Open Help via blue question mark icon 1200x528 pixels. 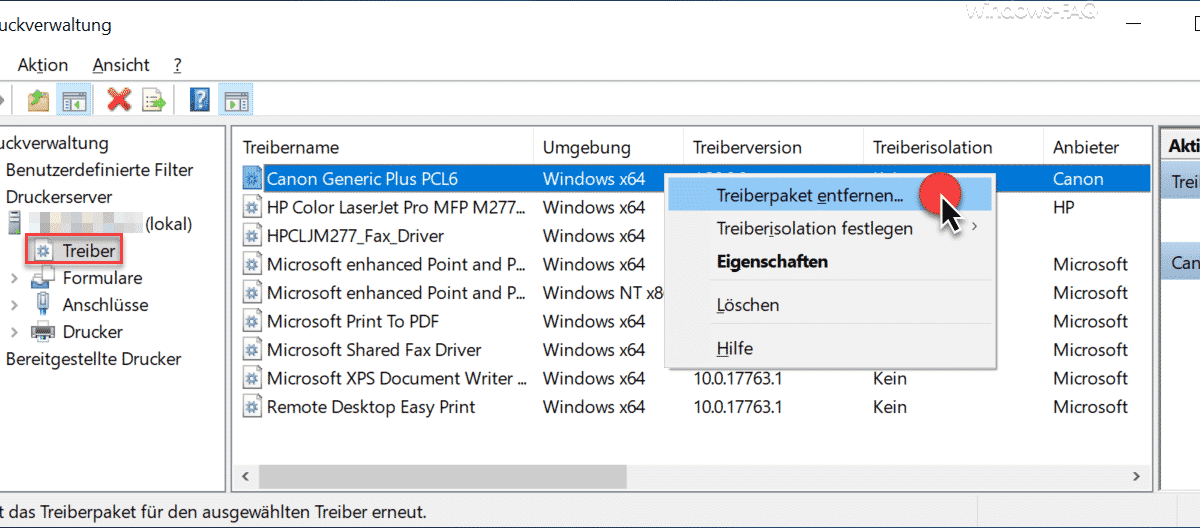(200, 99)
